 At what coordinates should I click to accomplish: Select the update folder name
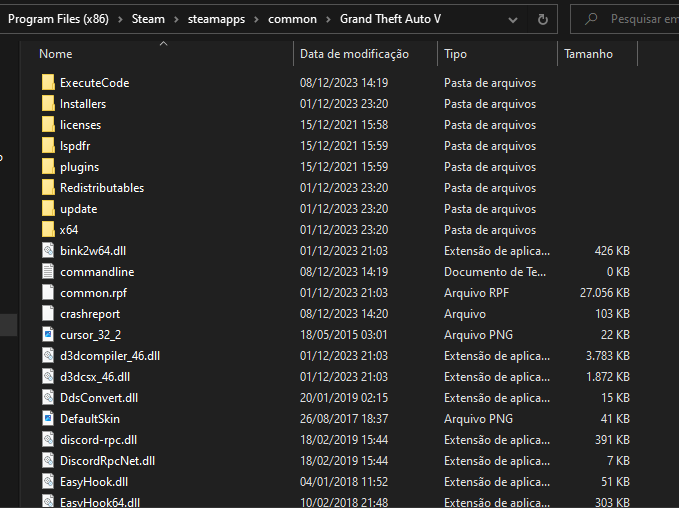78,209
